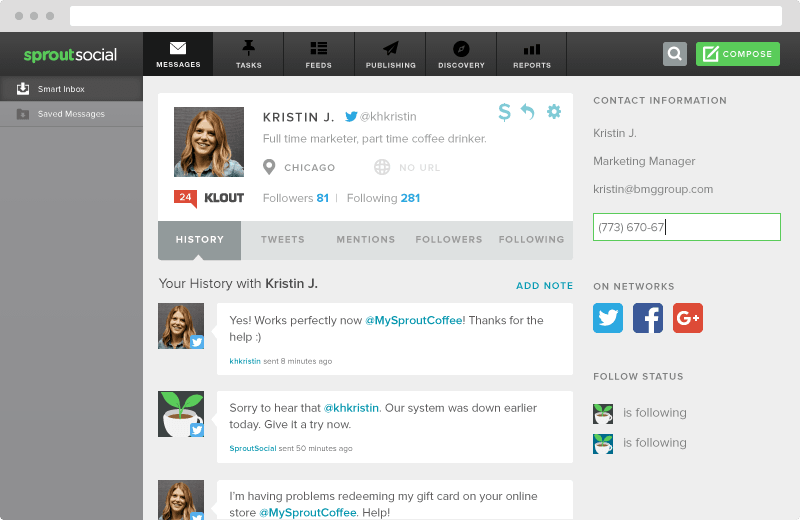
Task: Click the Google Plus network icon
Action: coord(688,318)
